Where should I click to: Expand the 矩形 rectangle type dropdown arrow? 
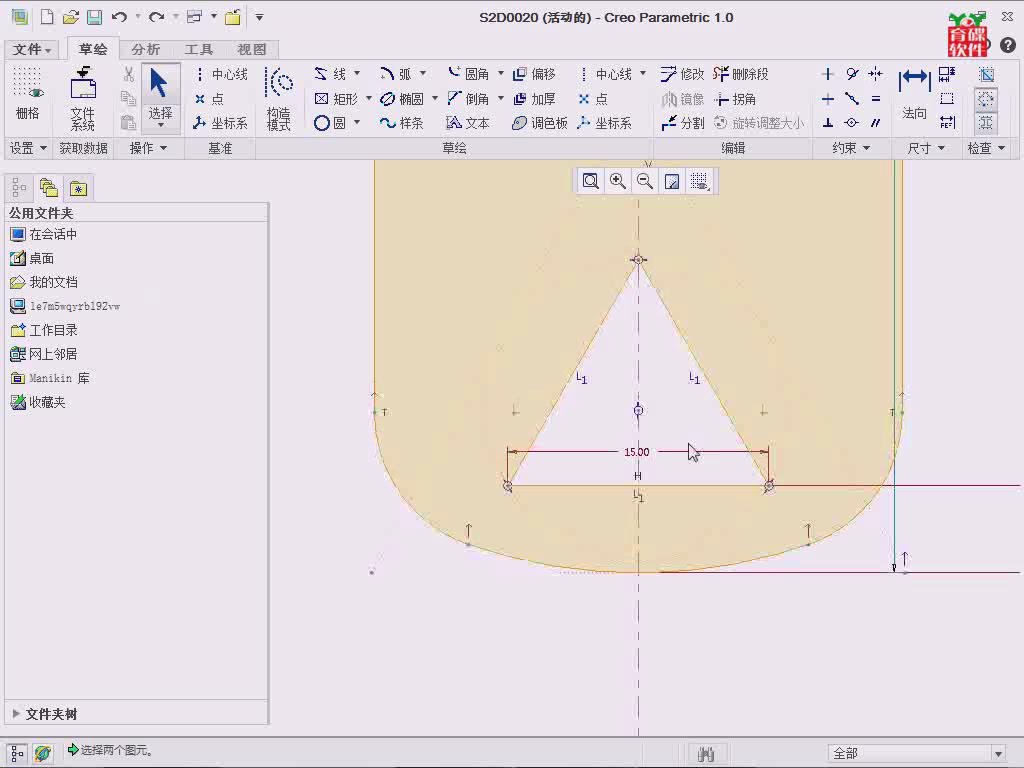tap(368, 98)
